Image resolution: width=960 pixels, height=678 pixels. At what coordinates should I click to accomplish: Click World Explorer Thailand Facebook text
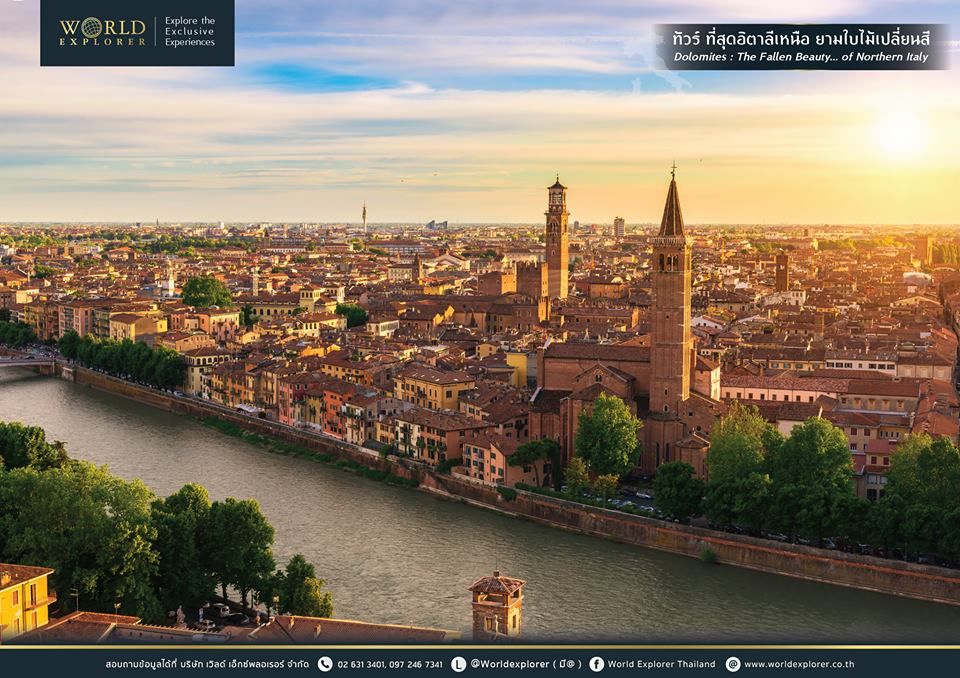pyautogui.click(x=661, y=664)
